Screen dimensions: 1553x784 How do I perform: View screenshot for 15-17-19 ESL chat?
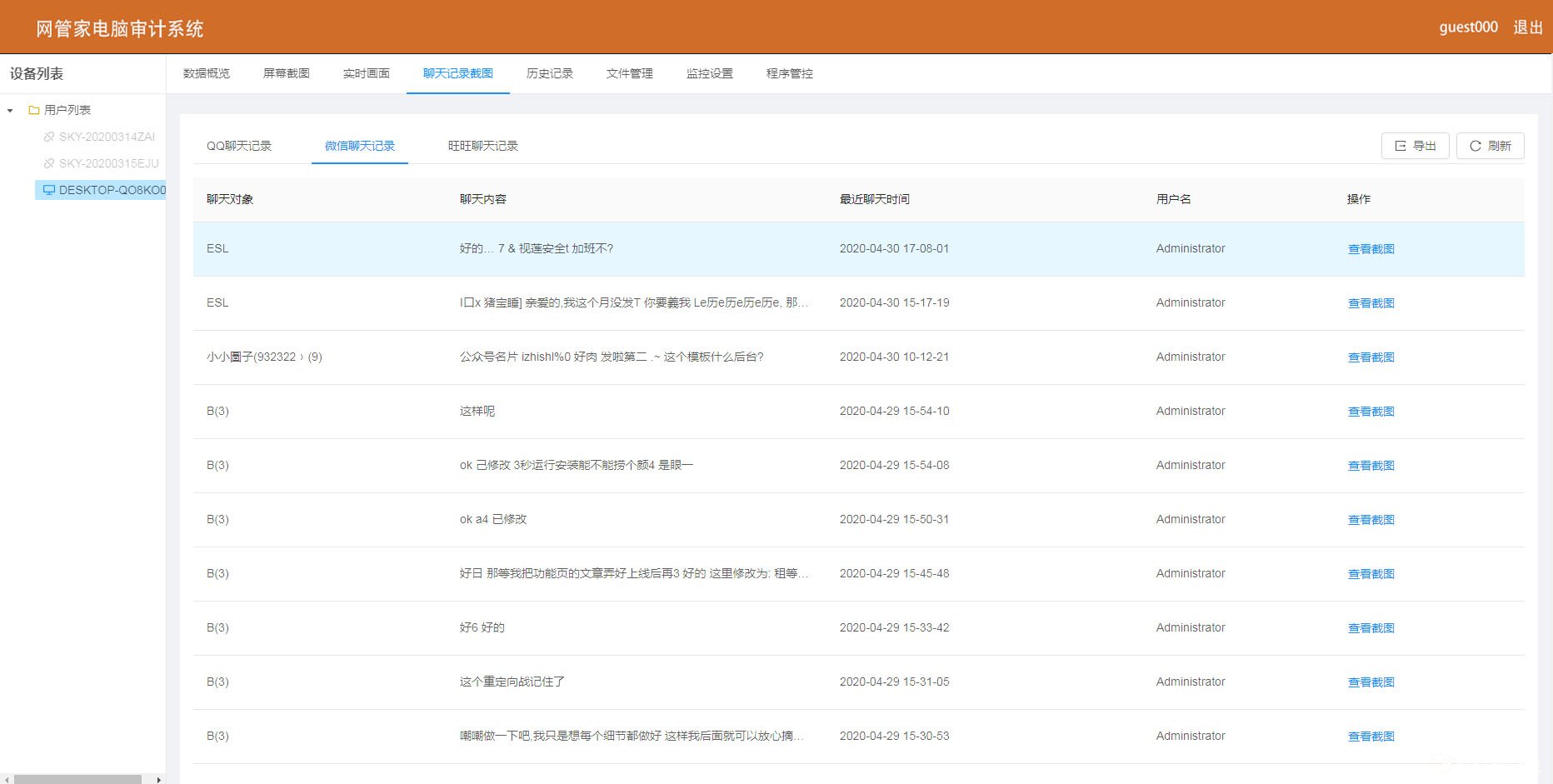tap(1371, 303)
